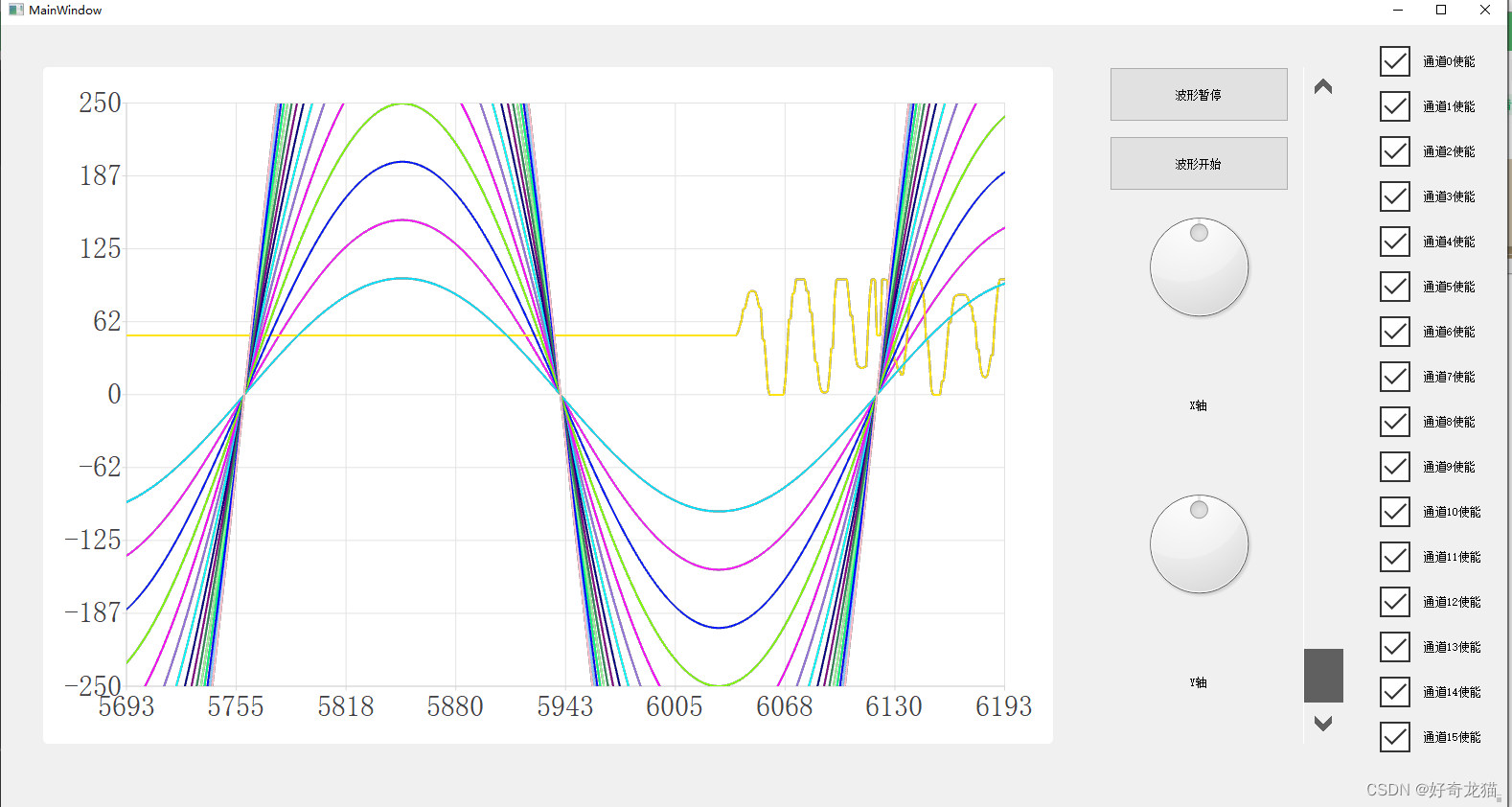Click the 通道15使能 label text
This screenshot has width=1512, height=807.
pos(1452,737)
